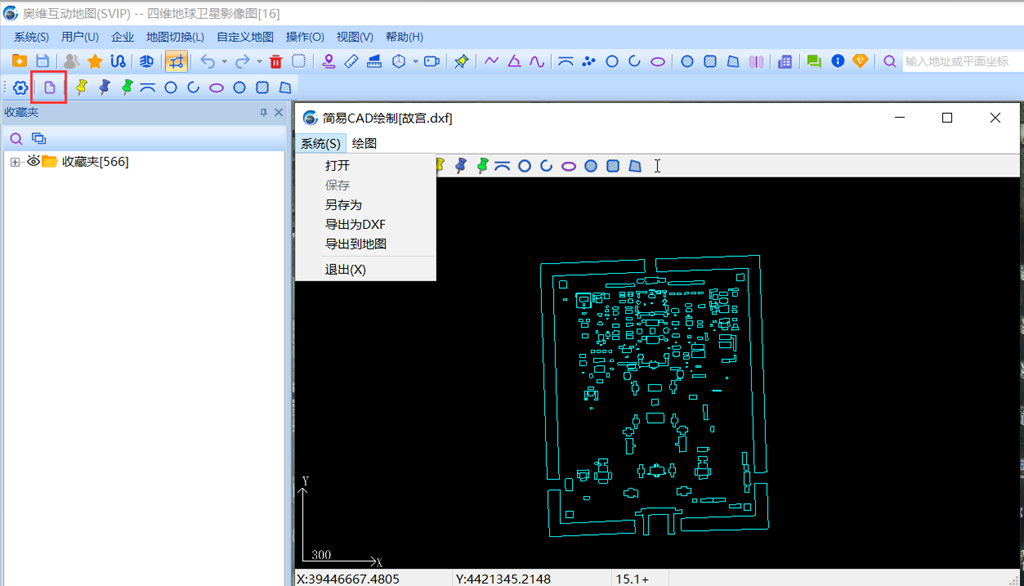Click 导出到地图 menu entry
The height and width of the screenshot is (586, 1024).
[355, 243]
